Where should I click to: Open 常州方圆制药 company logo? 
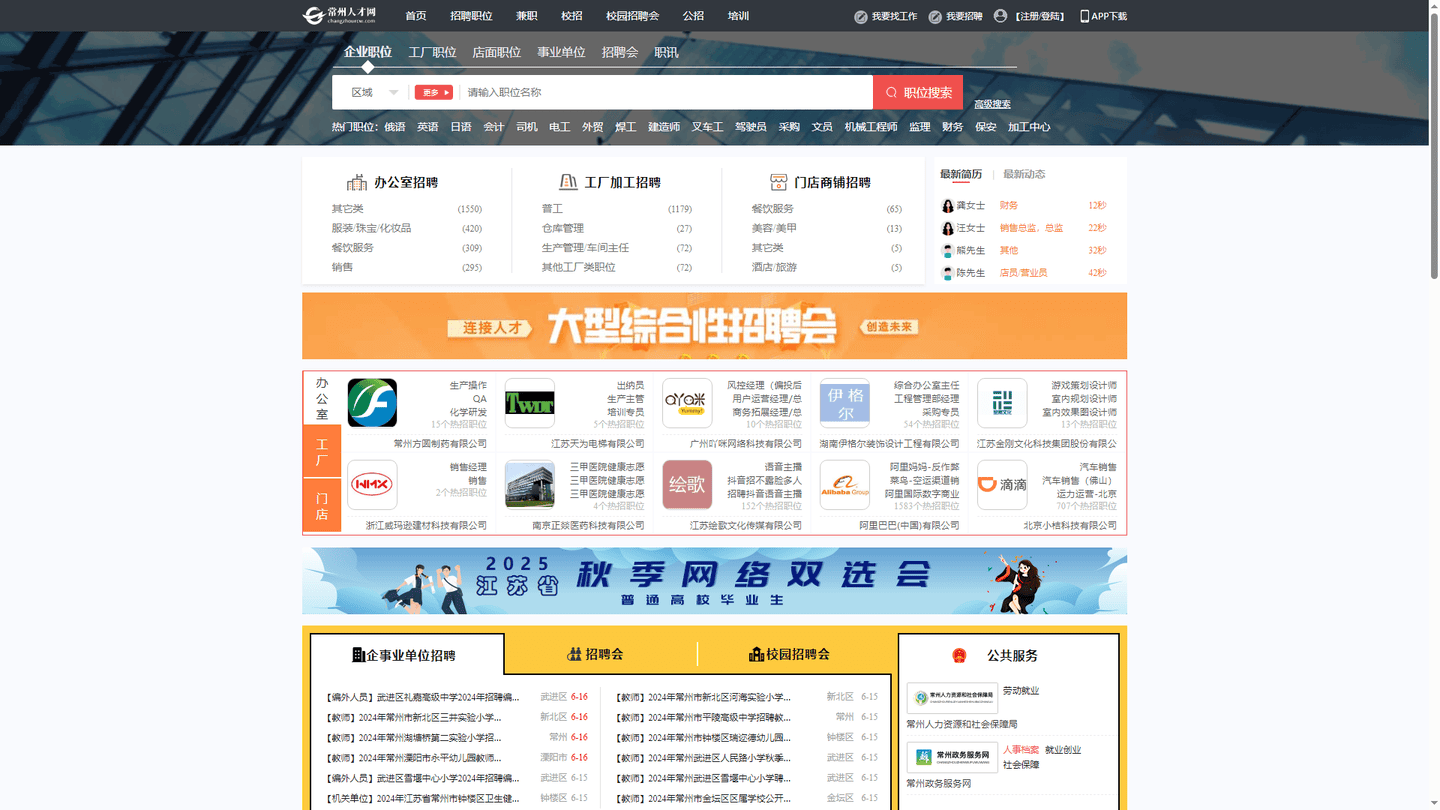point(372,403)
